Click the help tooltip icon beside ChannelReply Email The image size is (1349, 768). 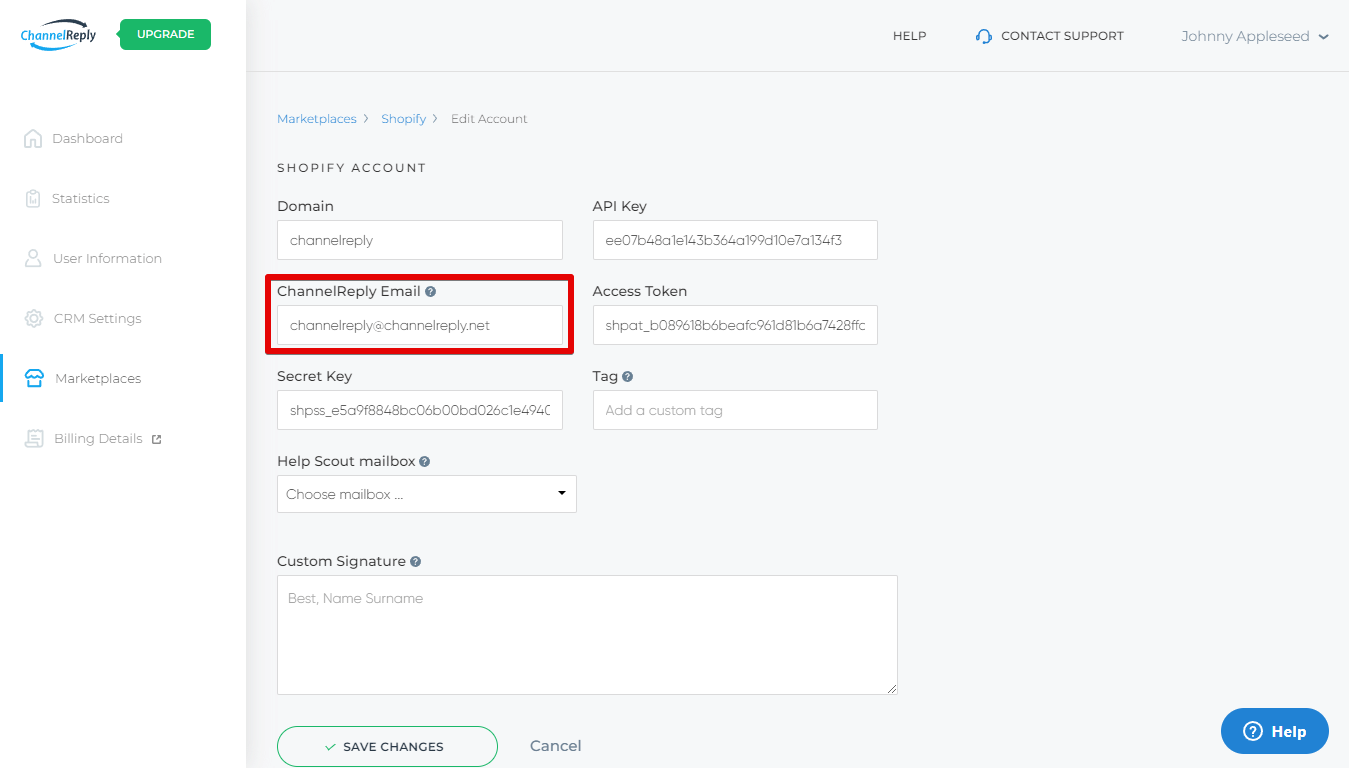pyautogui.click(x=431, y=291)
